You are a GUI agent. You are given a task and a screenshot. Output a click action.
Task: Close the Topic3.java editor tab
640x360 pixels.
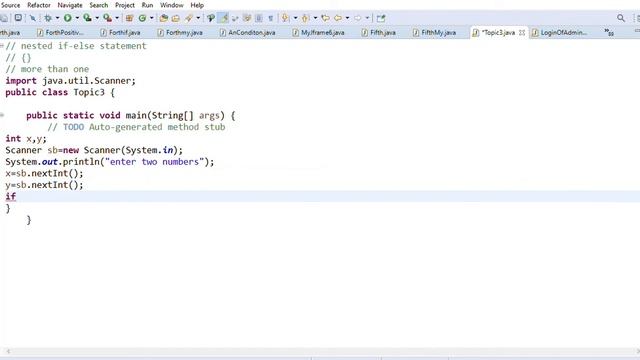coord(522,32)
